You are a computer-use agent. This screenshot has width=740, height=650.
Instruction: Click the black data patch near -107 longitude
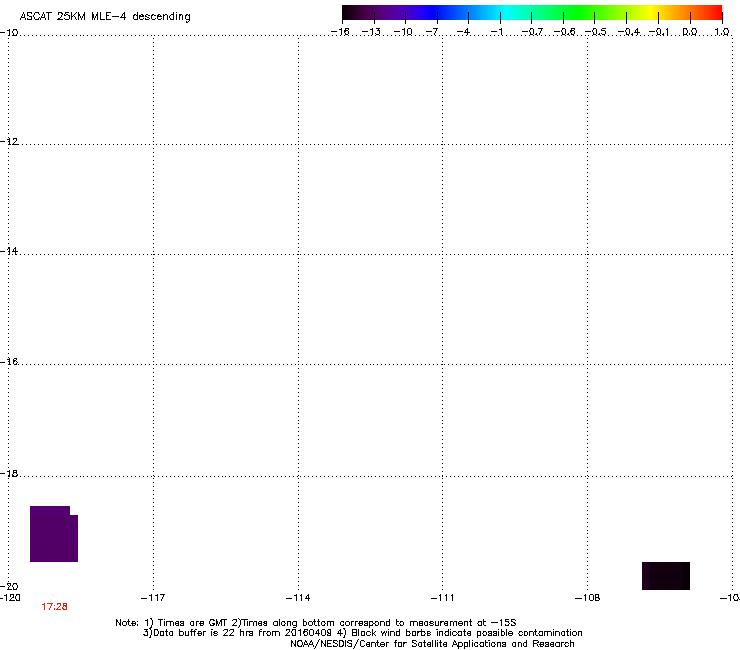tap(666, 576)
